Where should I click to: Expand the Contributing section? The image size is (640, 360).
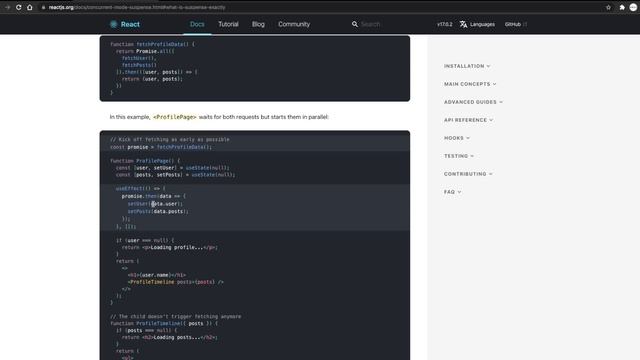coord(468,173)
